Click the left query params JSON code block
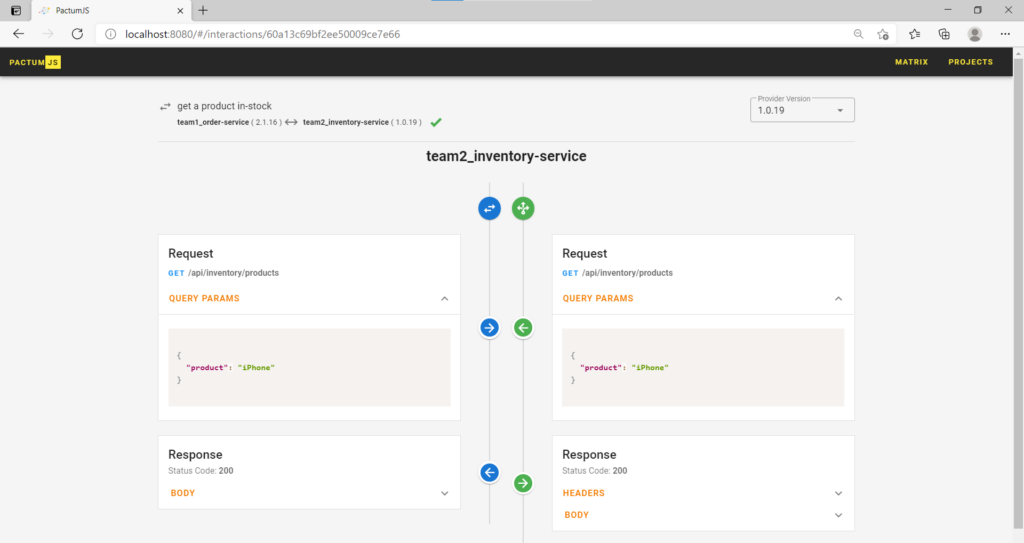 tap(310, 368)
